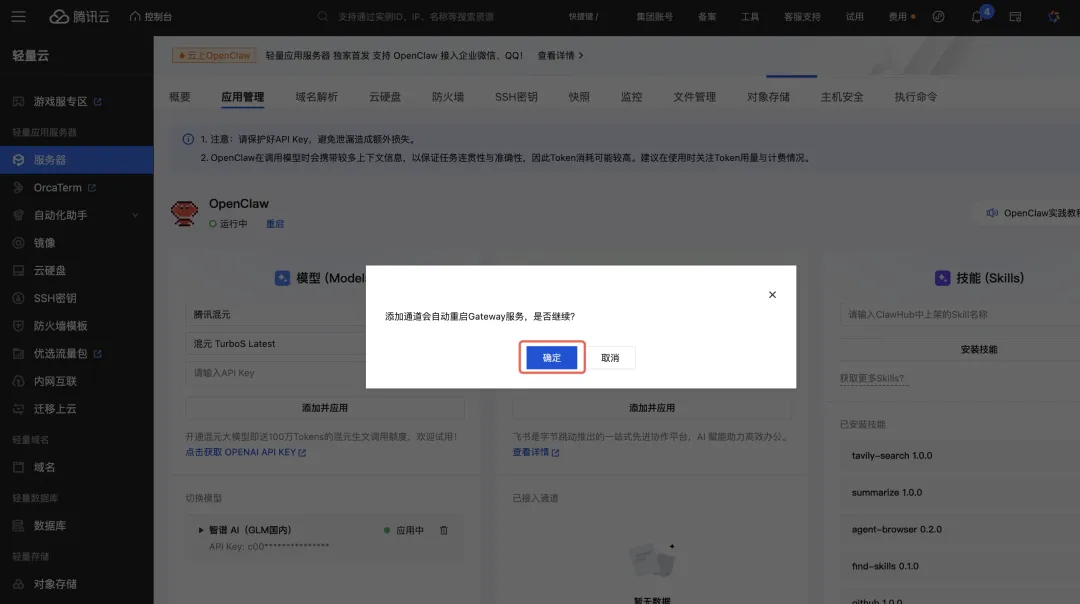Click the 镜像 sidebar icon

[19, 242]
